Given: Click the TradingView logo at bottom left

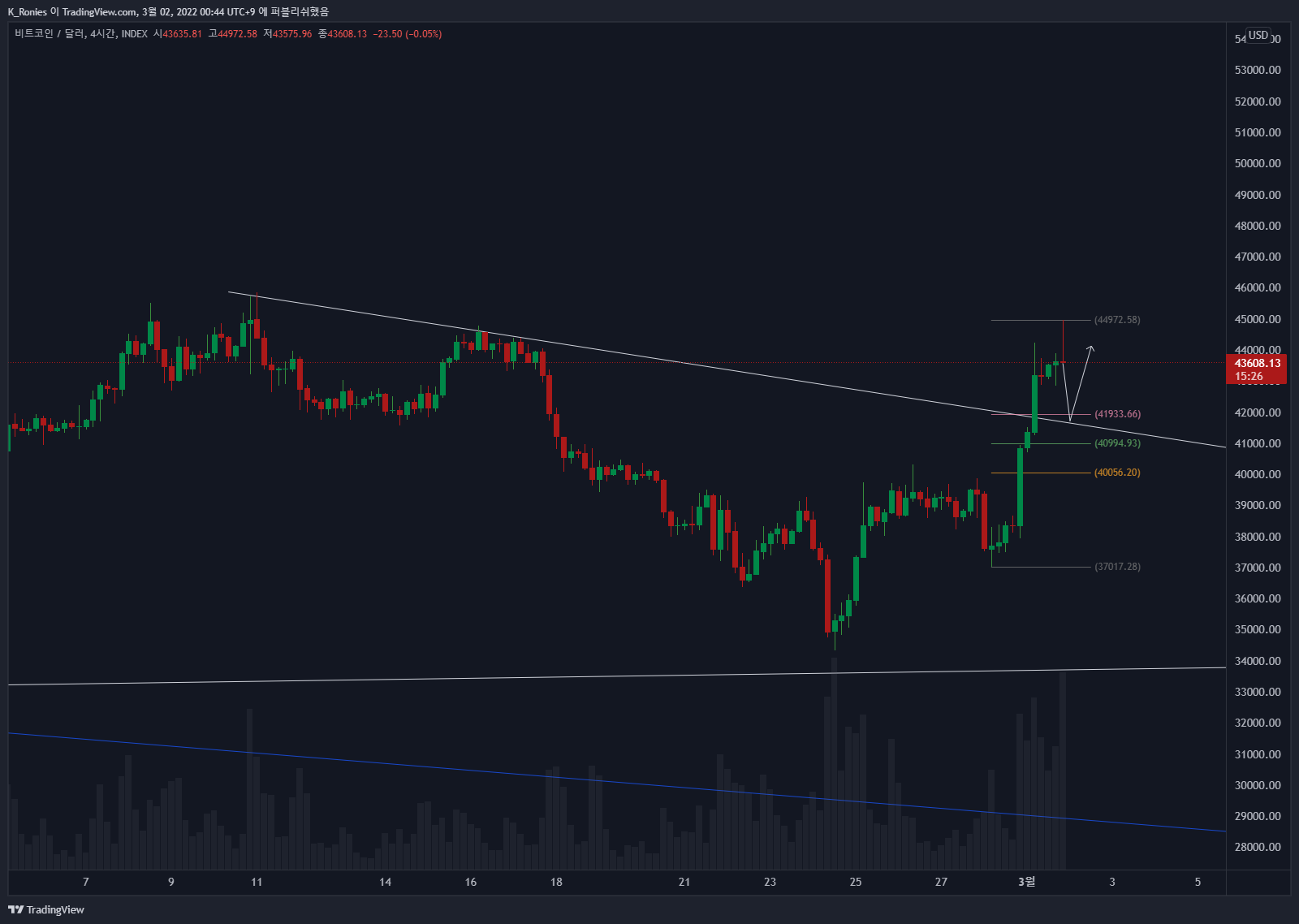Looking at the screenshot, I should (46, 909).
